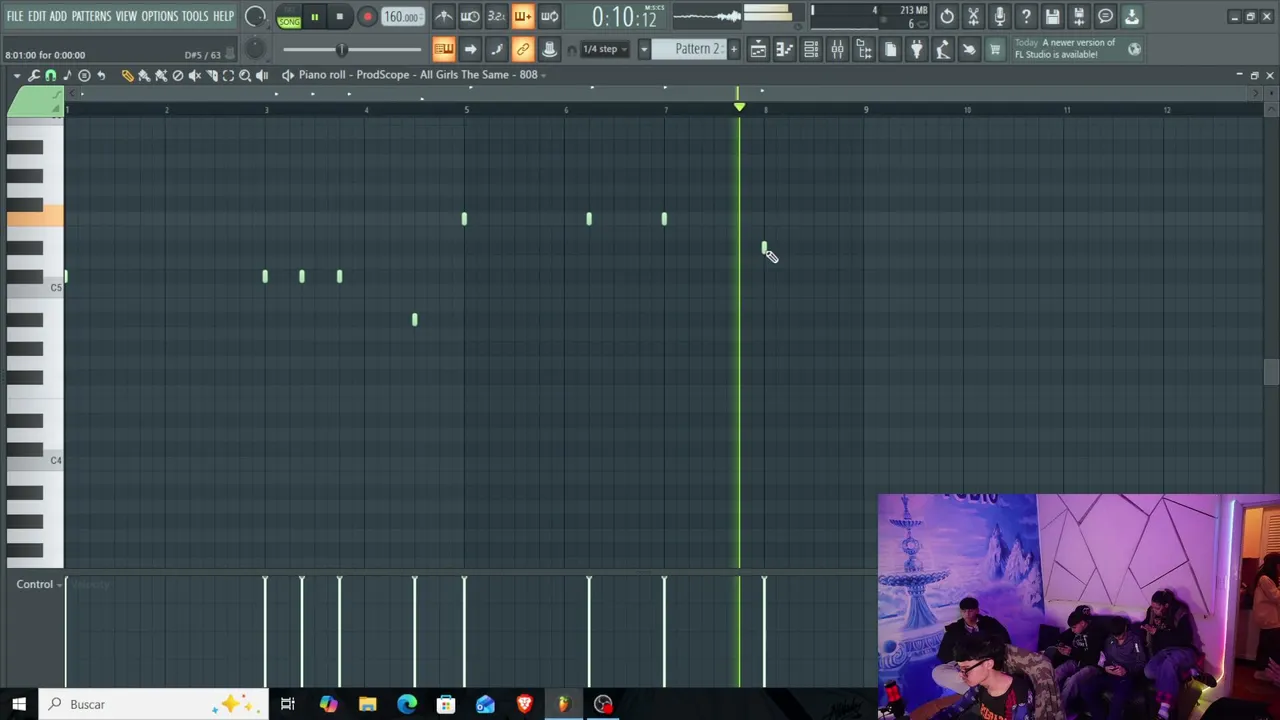The width and height of the screenshot is (1280, 720).
Task: Add a new pattern with plus
Action: [733, 49]
